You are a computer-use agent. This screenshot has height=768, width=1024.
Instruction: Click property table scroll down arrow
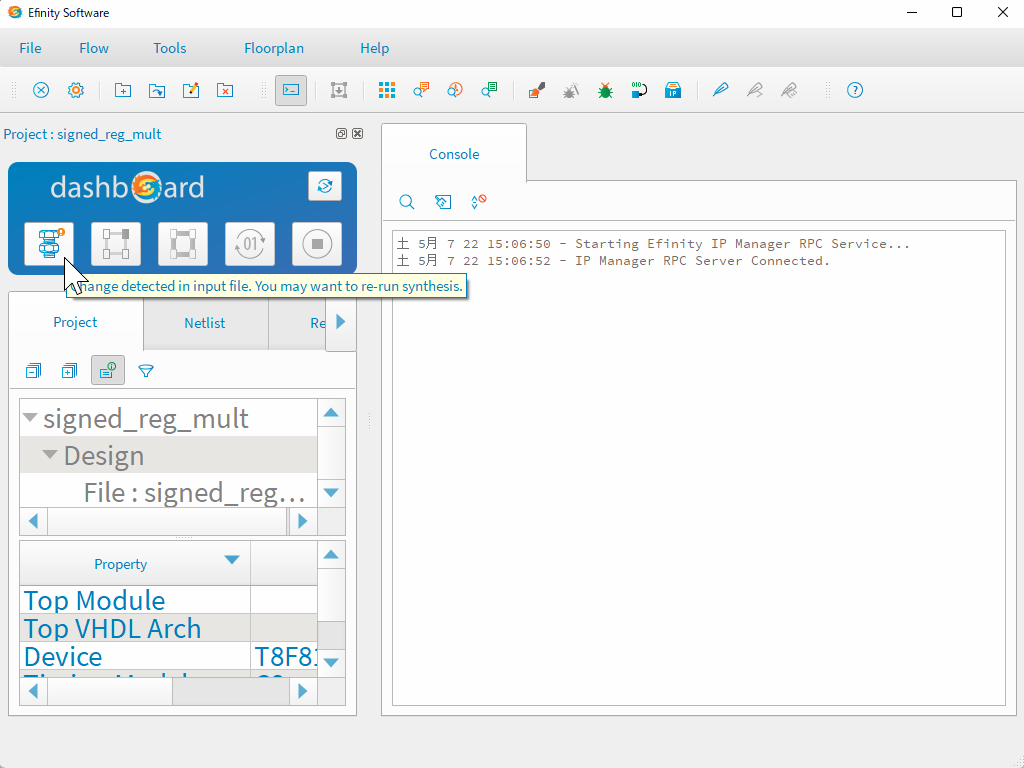click(331, 663)
